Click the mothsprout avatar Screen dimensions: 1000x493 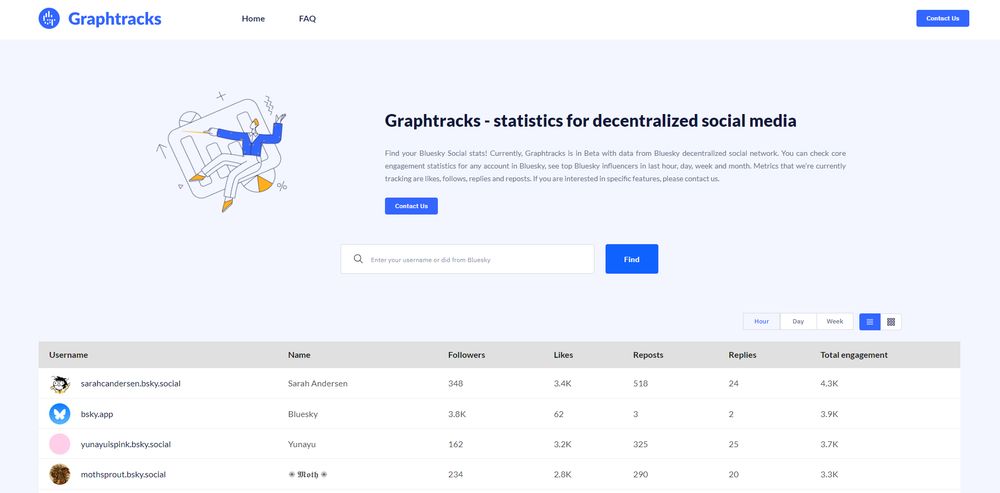tap(59, 474)
